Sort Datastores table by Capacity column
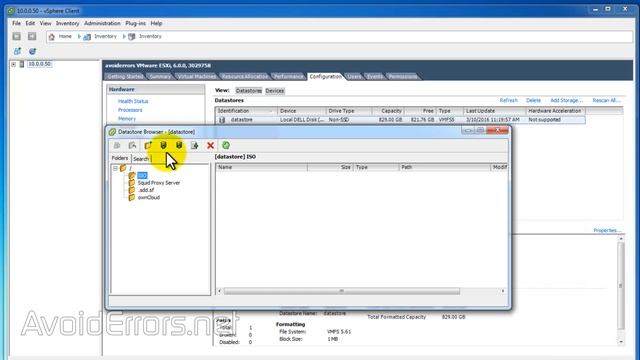This screenshot has height=360, width=640. [388, 111]
